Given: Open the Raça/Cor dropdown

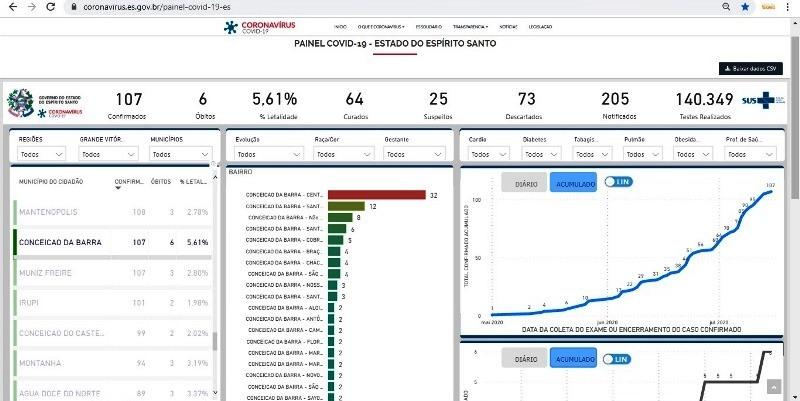Looking at the screenshot, I should (344, 154).
